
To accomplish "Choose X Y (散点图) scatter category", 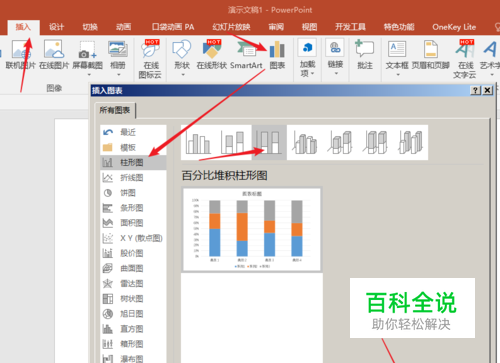I will point(133,238).
